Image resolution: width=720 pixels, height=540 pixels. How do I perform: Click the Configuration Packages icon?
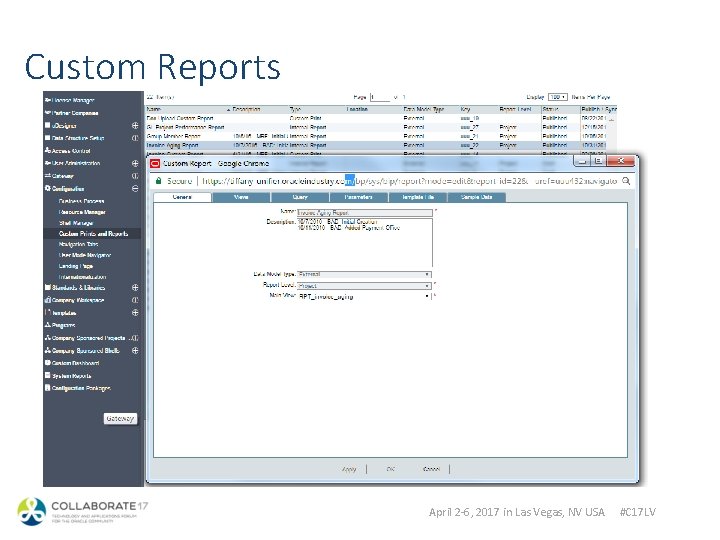(47, 388)
